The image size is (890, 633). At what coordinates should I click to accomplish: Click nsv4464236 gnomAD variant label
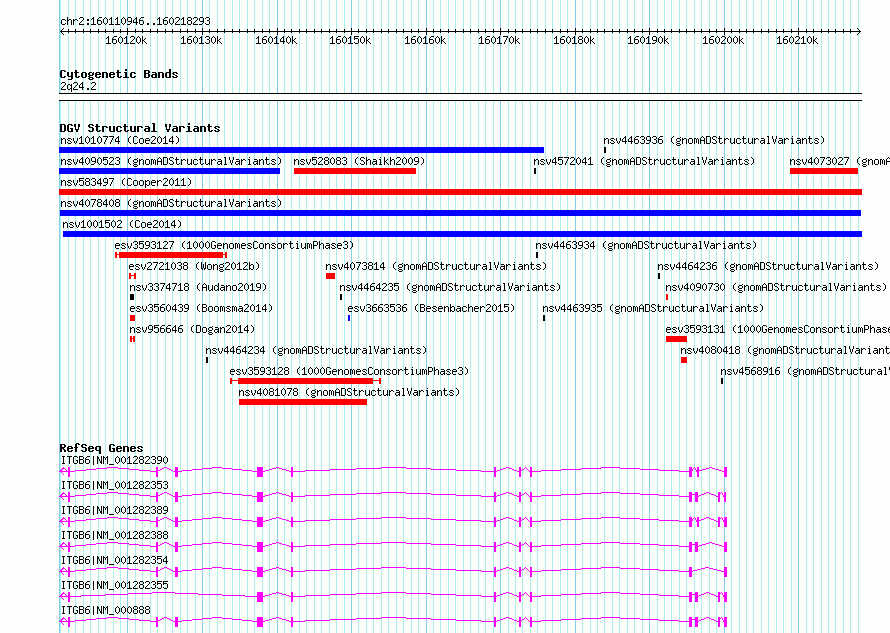click(x=769, y=266)
